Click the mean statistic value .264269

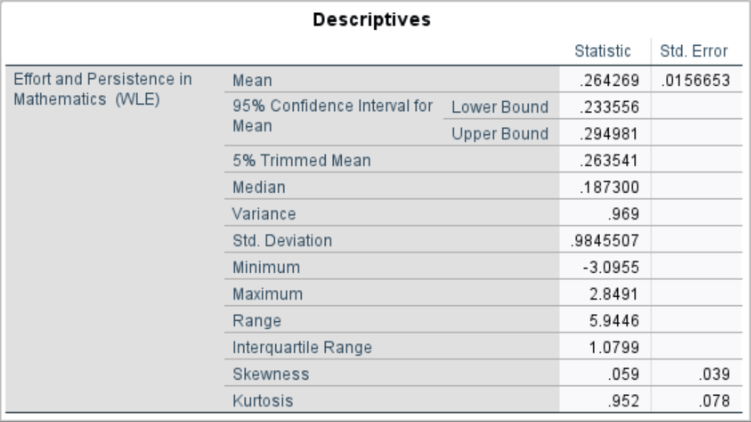pyautogui.click(x=608, y=80)
